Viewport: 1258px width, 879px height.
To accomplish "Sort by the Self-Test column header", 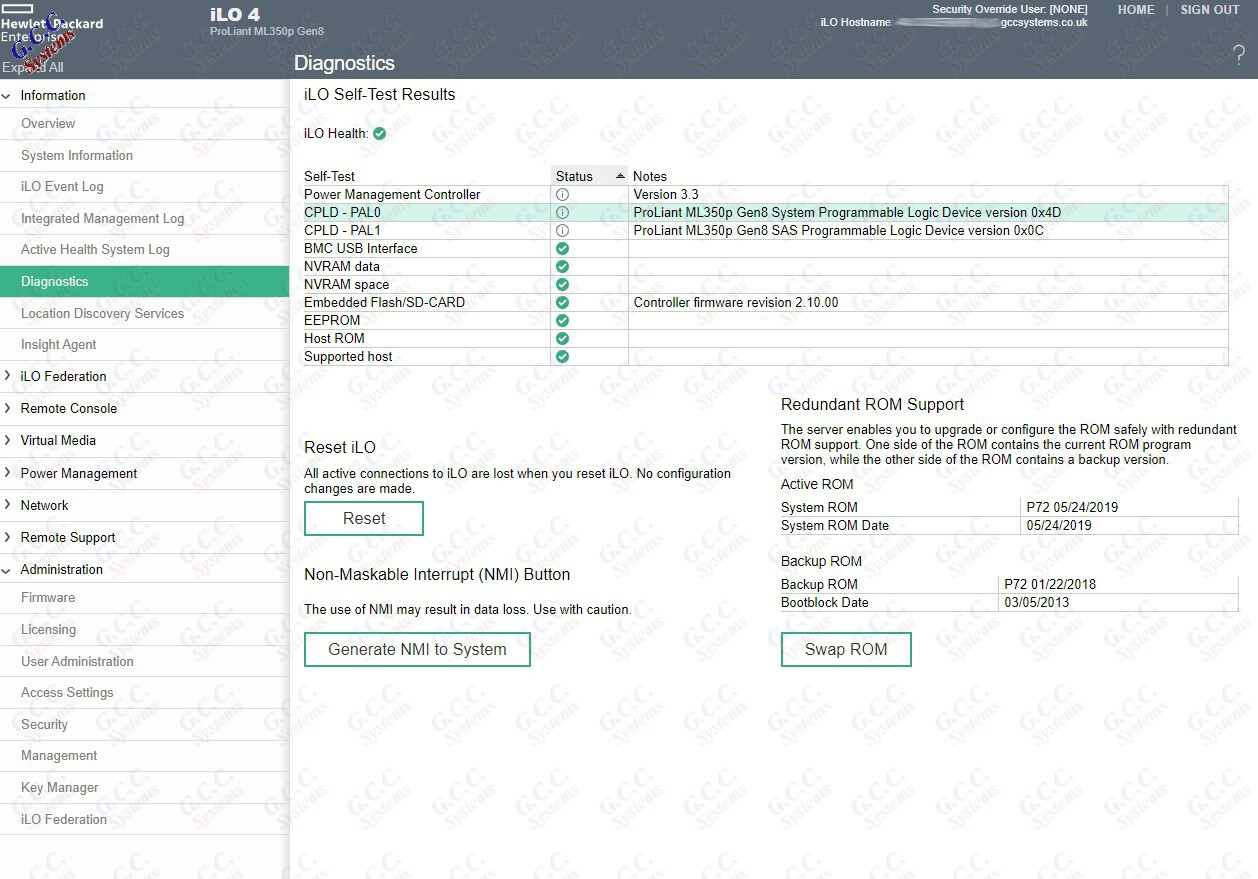I will pyautogui.click(x=330, y=176).
